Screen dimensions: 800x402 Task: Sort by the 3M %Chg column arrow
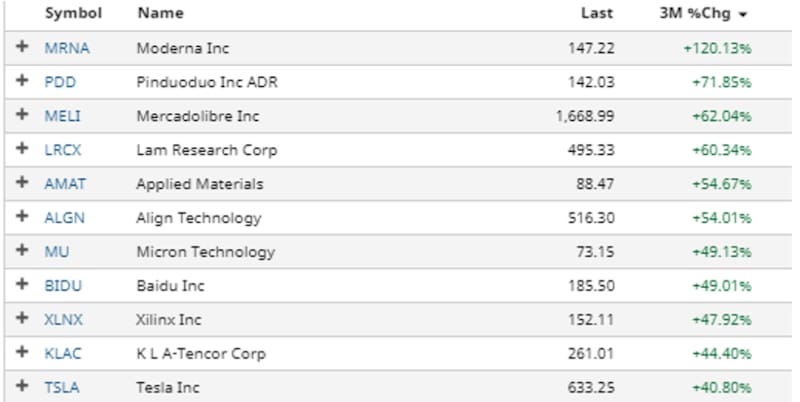tap(743, 15)
